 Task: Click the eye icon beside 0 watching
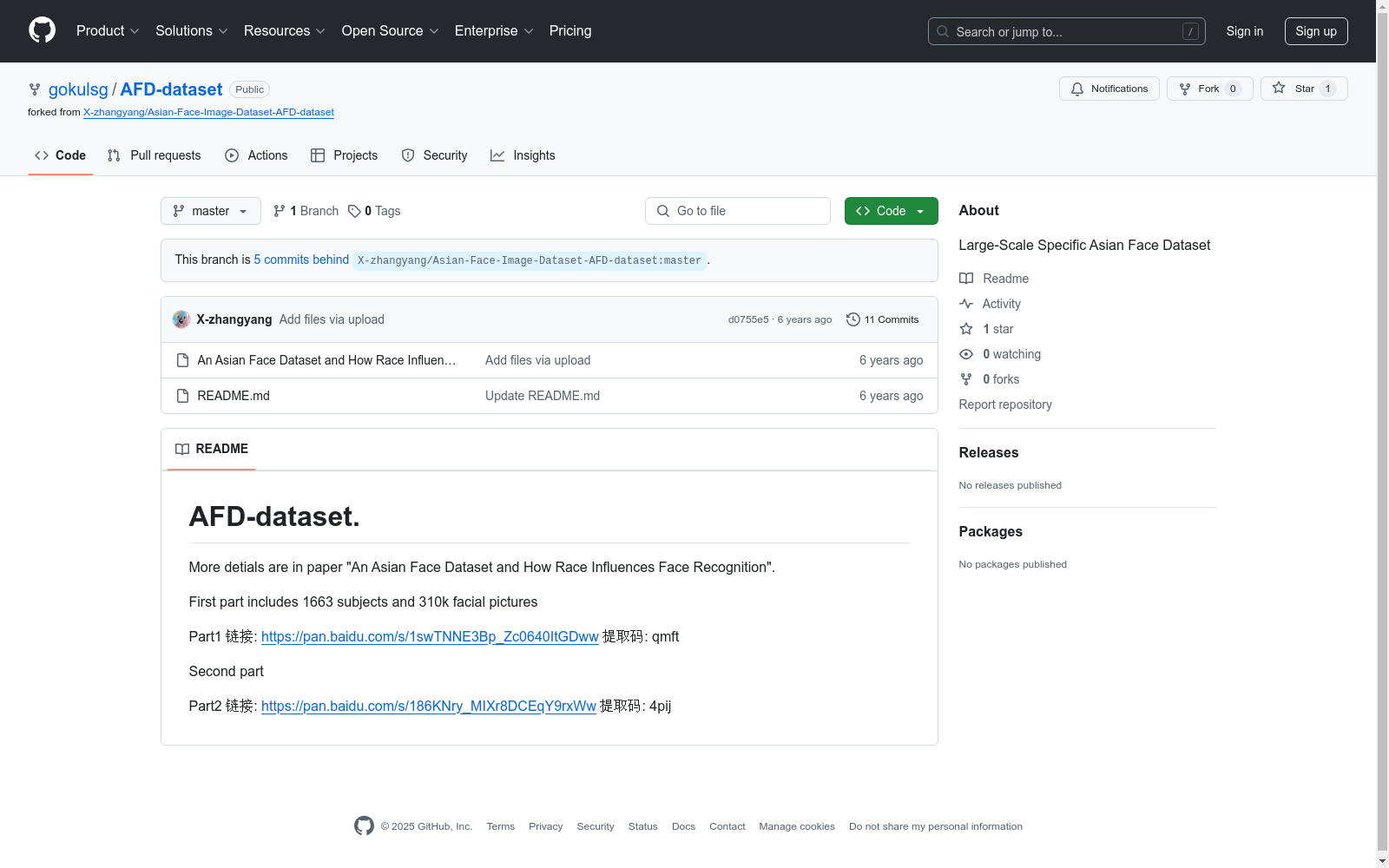point(966,354)
